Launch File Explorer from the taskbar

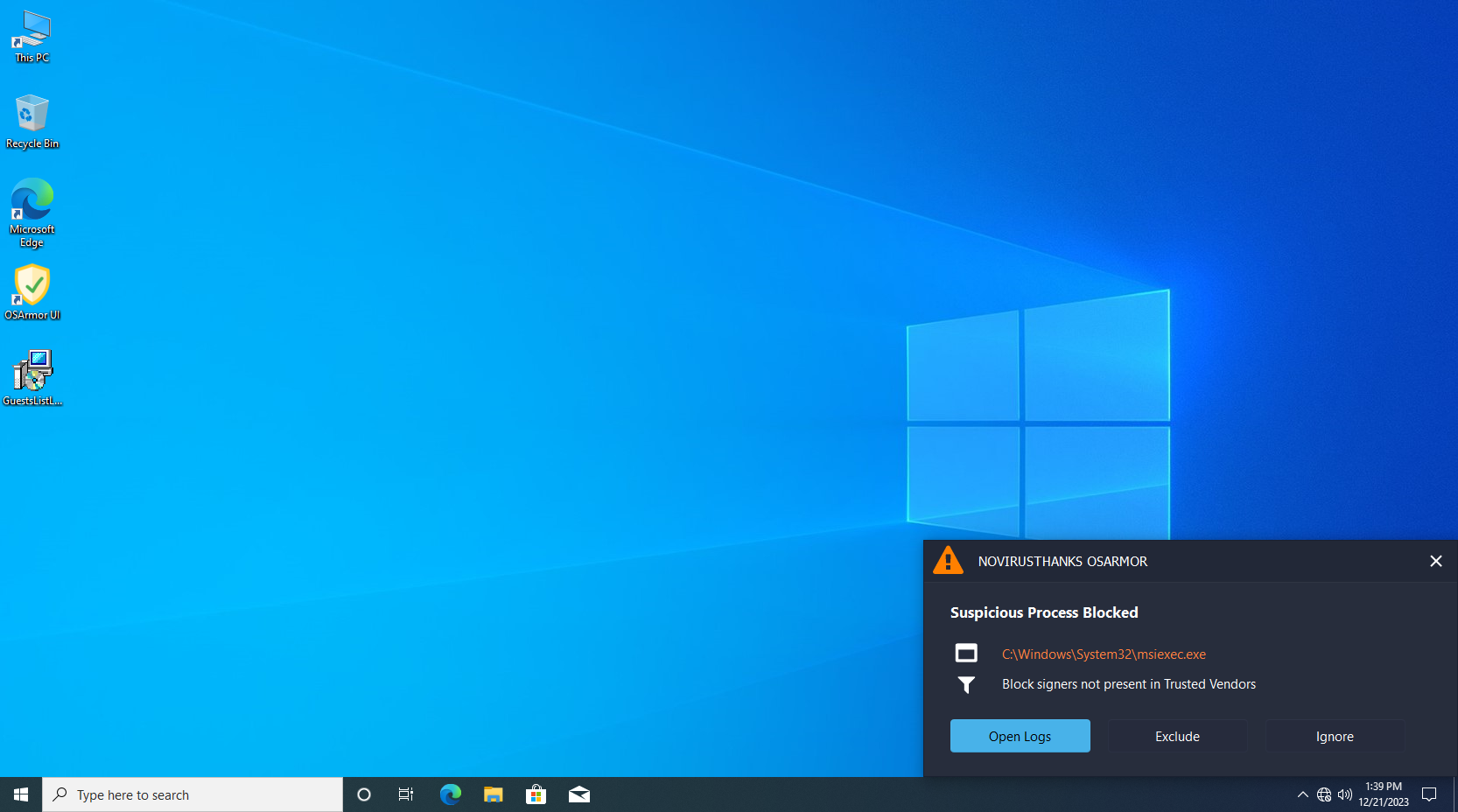[494, 794]
